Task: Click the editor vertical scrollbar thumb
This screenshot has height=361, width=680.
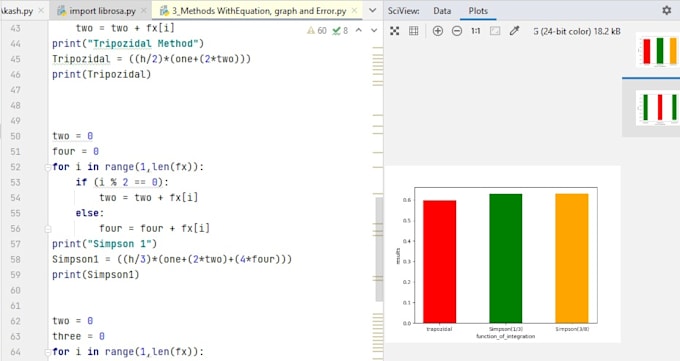Action: [x=379, y=249]
